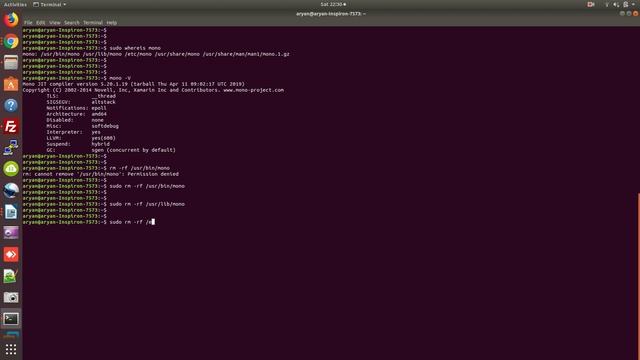Open the Terminal menu in menu bar
The image size is (640, 360).
click(93, 22)
